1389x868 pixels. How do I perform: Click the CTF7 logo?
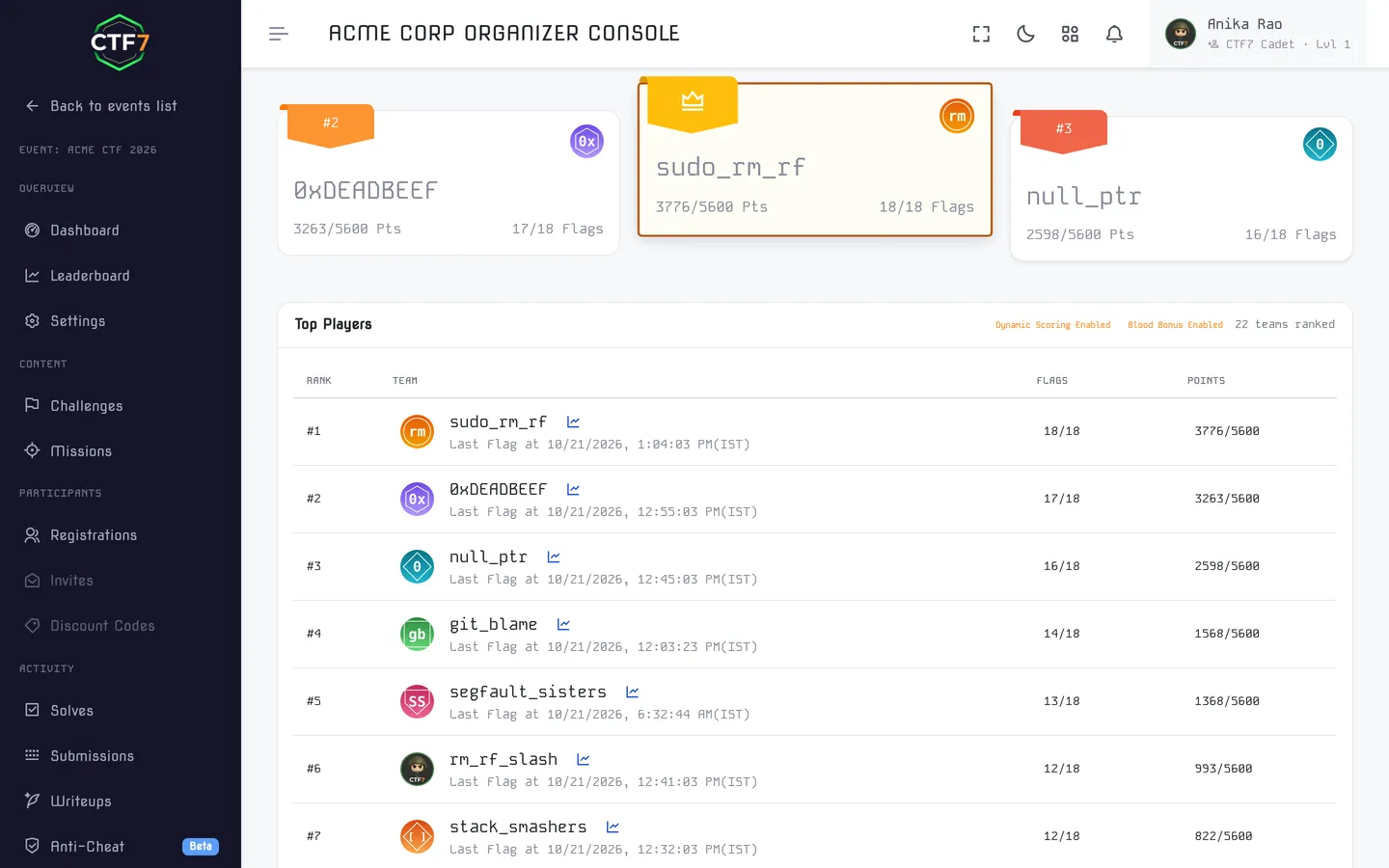[x=121, y=42]
